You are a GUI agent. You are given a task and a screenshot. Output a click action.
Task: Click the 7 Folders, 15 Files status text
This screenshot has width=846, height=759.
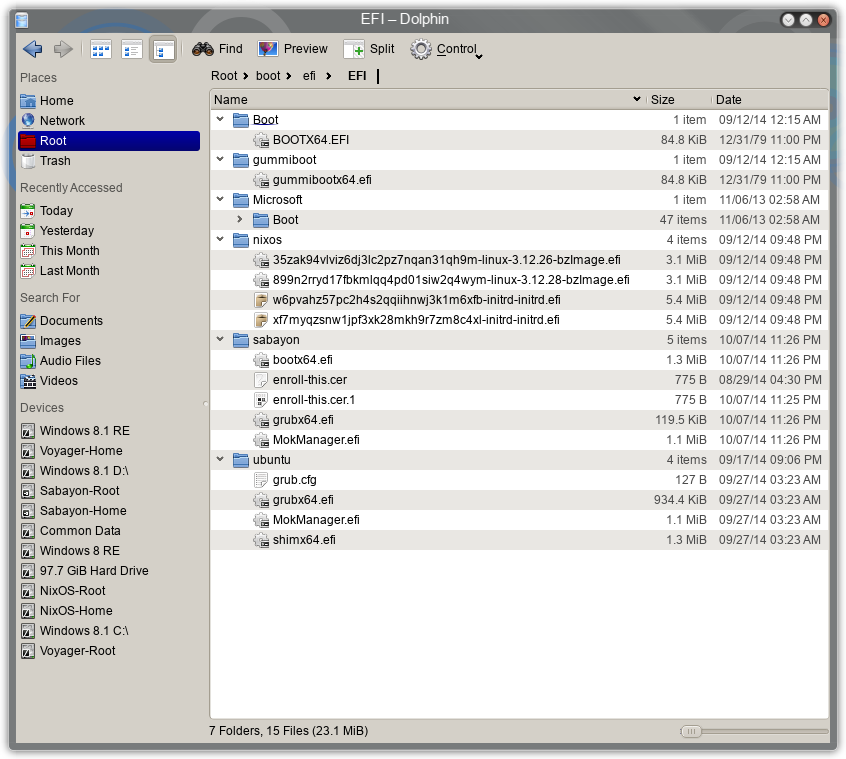click(x=288, y=731)
